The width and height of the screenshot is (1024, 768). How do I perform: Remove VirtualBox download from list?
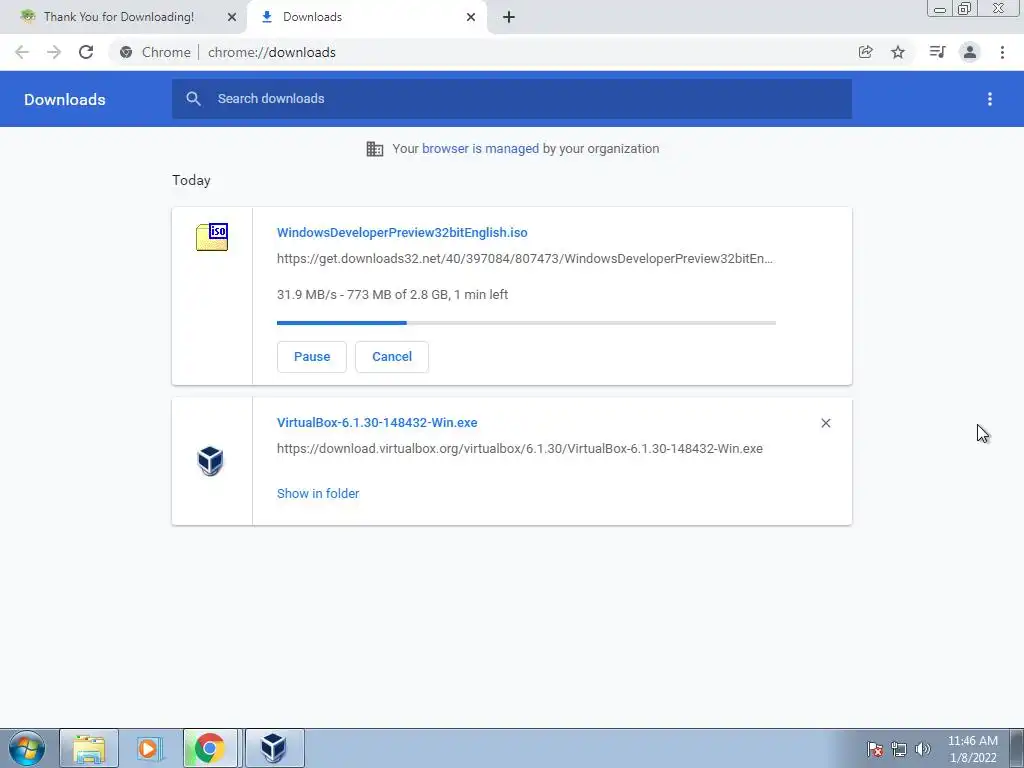click(825, 423)
